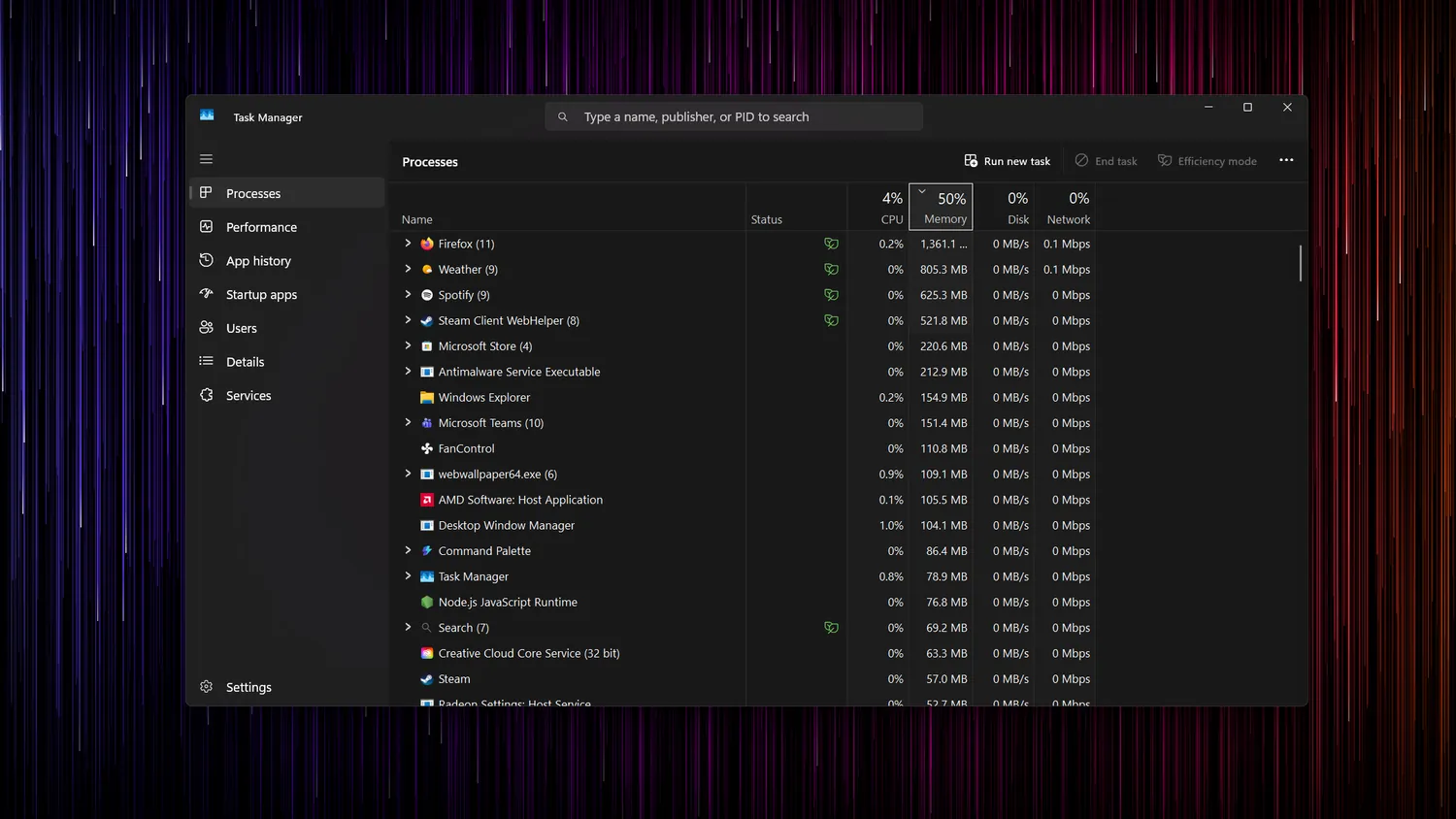This screenshot has width=1456, height=819.
Task: Click the Firefox process icon
Action: click(427, 244)
